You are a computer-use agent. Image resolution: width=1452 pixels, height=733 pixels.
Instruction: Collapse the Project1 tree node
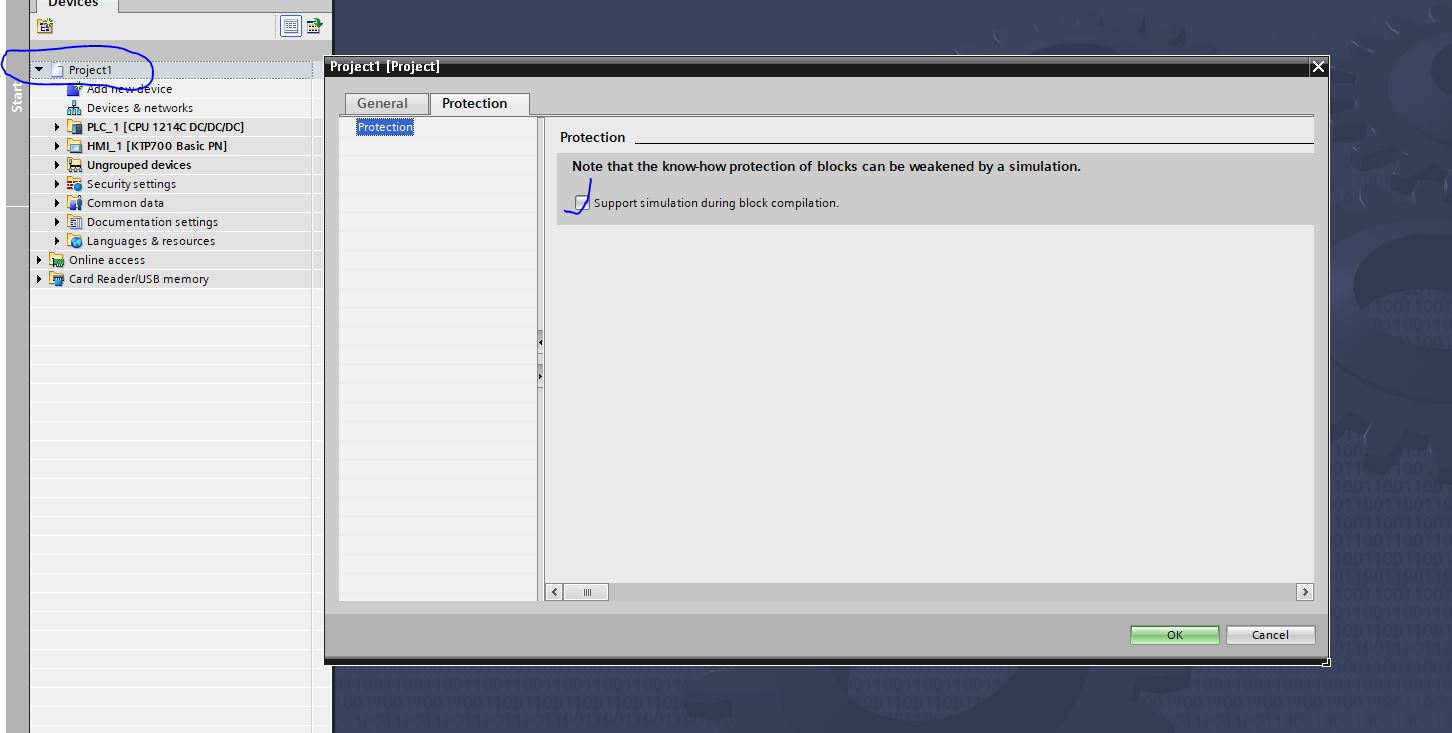[39, 70]
